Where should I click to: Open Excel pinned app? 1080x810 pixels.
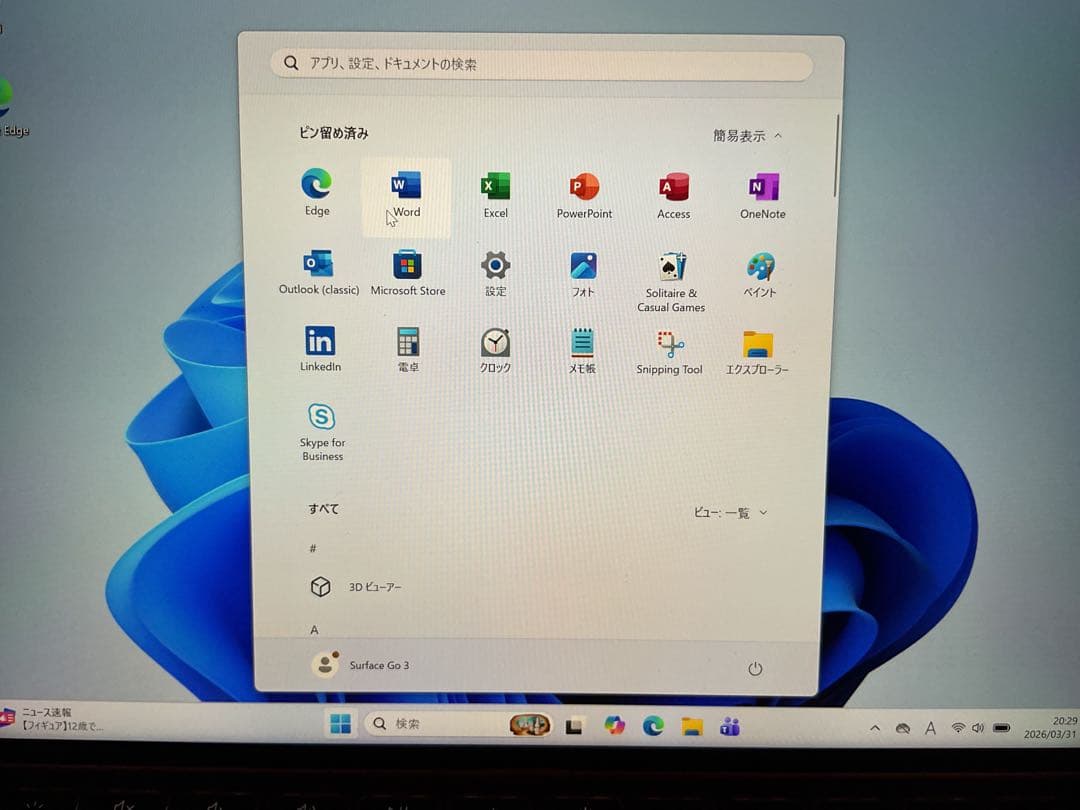[x=495, y=195]
